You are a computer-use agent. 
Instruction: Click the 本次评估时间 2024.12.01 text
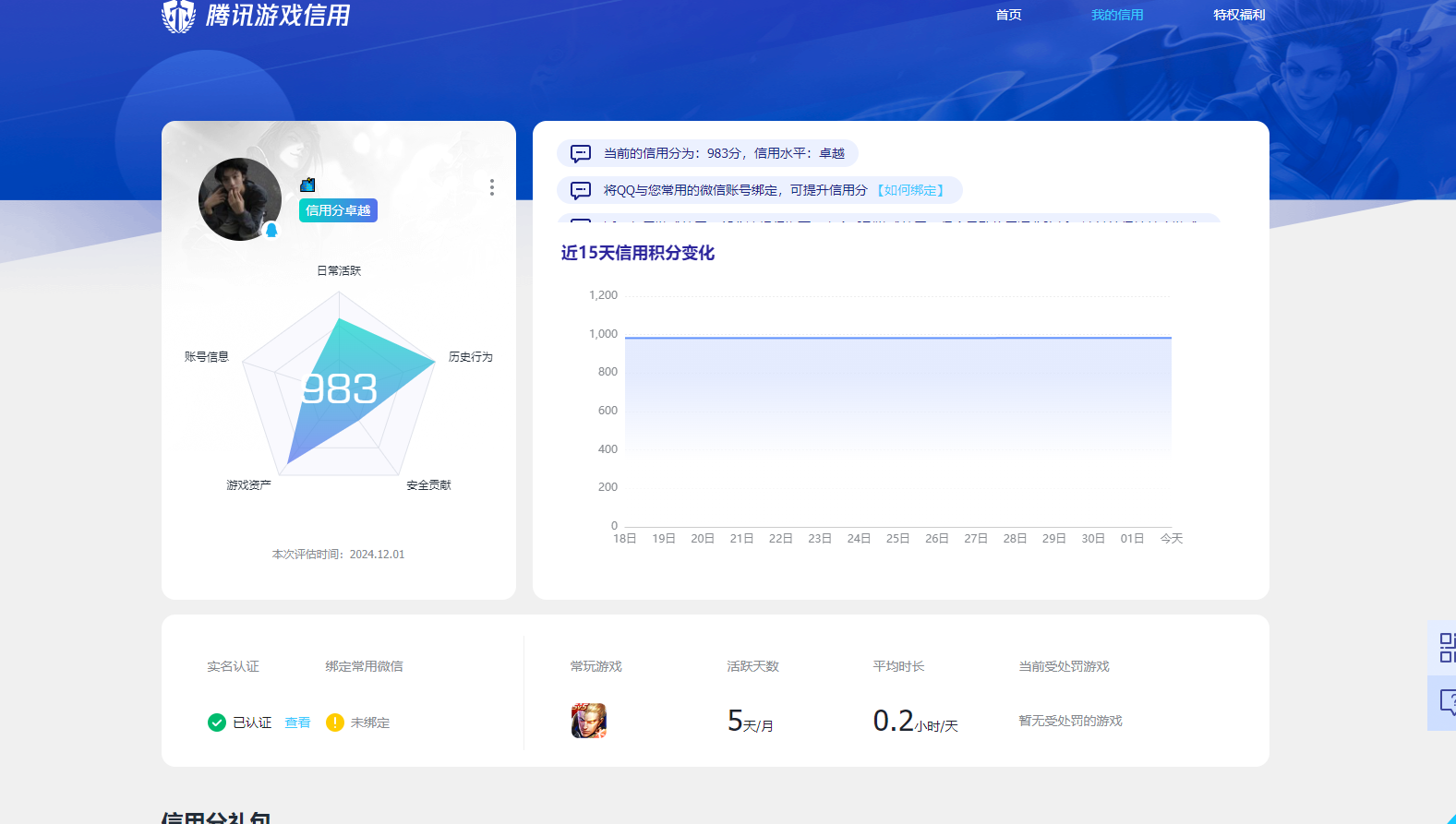(x=338, y=555)
